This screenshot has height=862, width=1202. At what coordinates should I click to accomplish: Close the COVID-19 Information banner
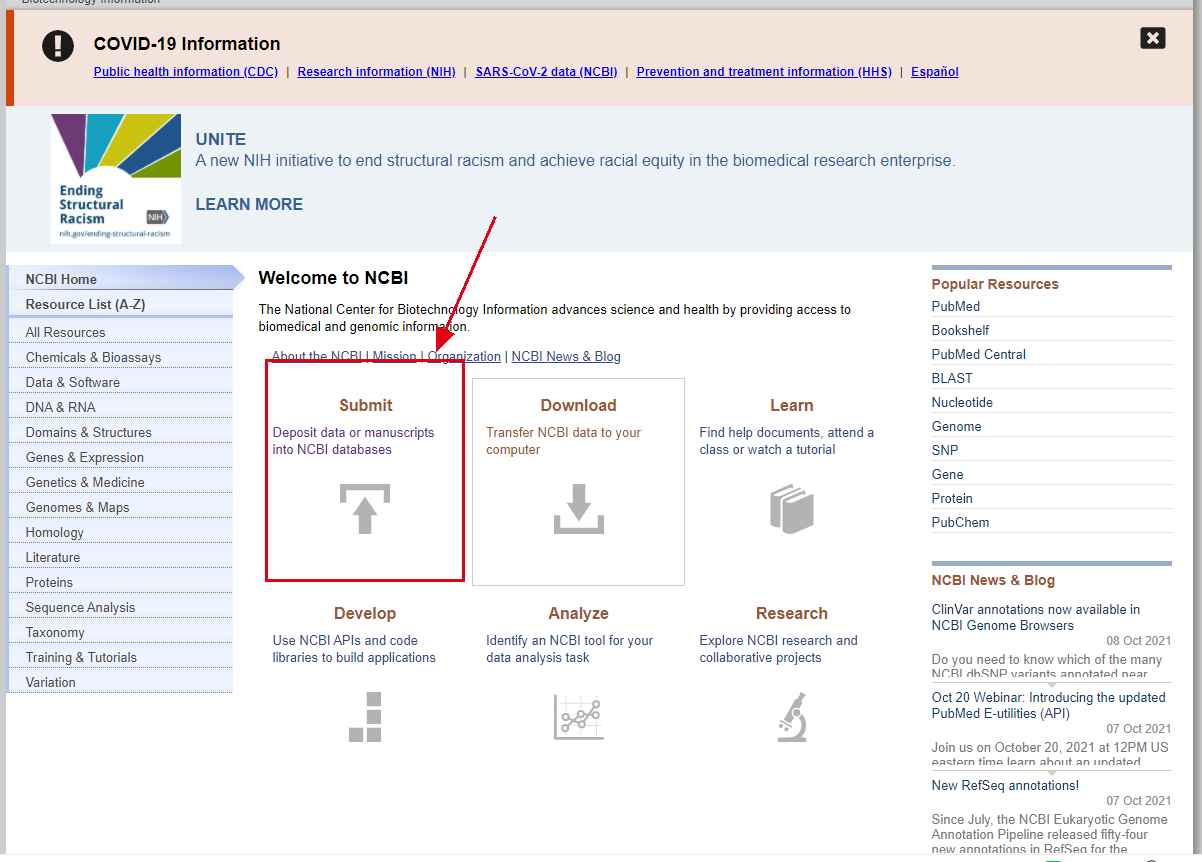coord(1153,38)
